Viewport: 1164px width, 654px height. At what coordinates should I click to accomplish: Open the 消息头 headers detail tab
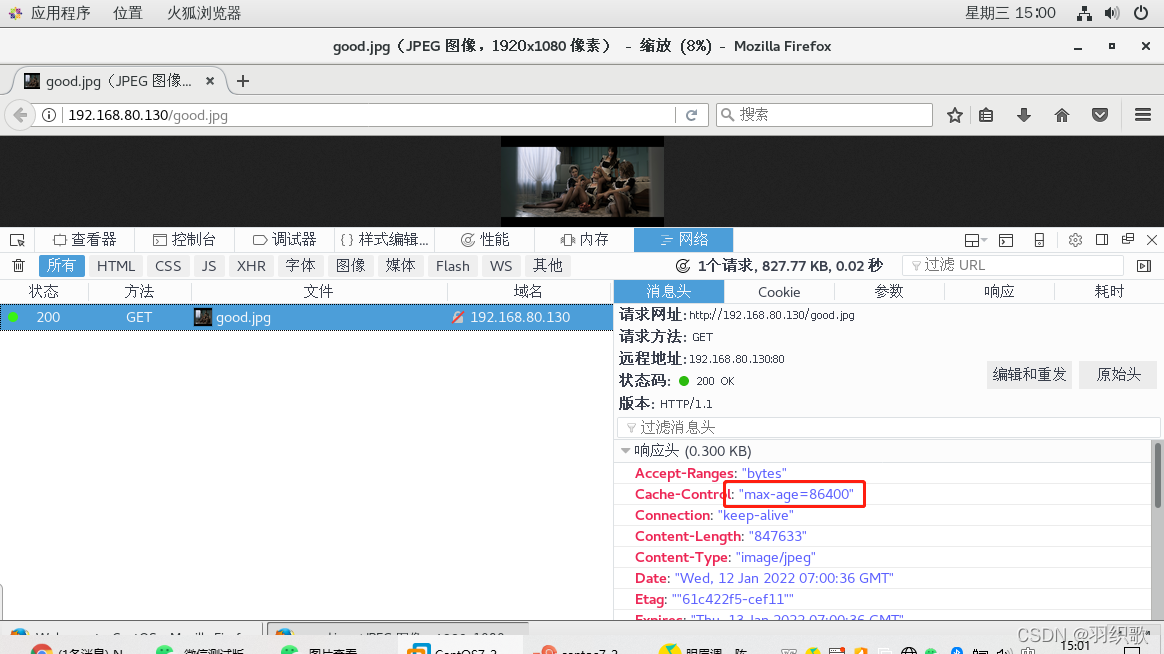669,292
